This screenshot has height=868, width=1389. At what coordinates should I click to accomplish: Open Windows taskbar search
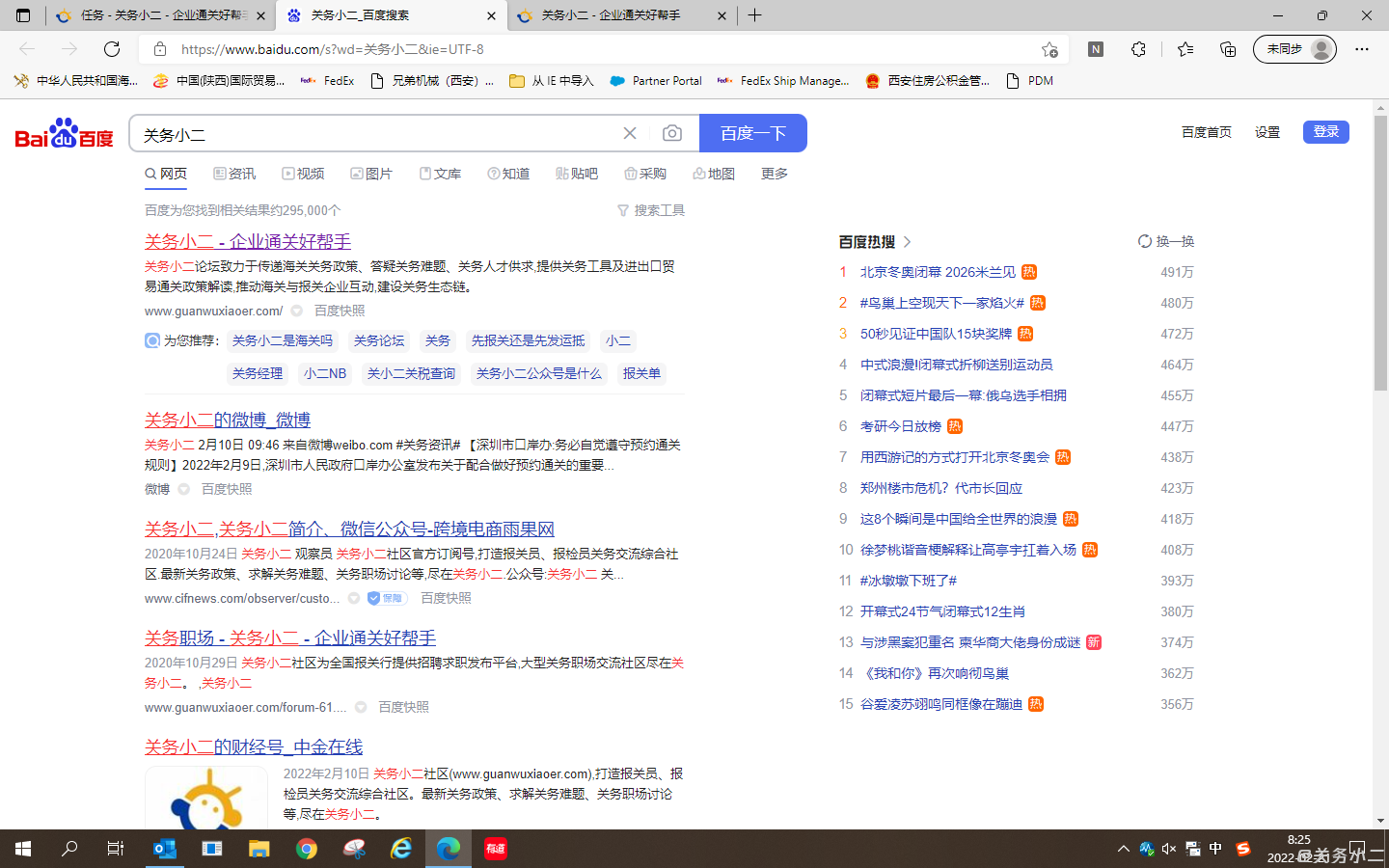[69, 849]
